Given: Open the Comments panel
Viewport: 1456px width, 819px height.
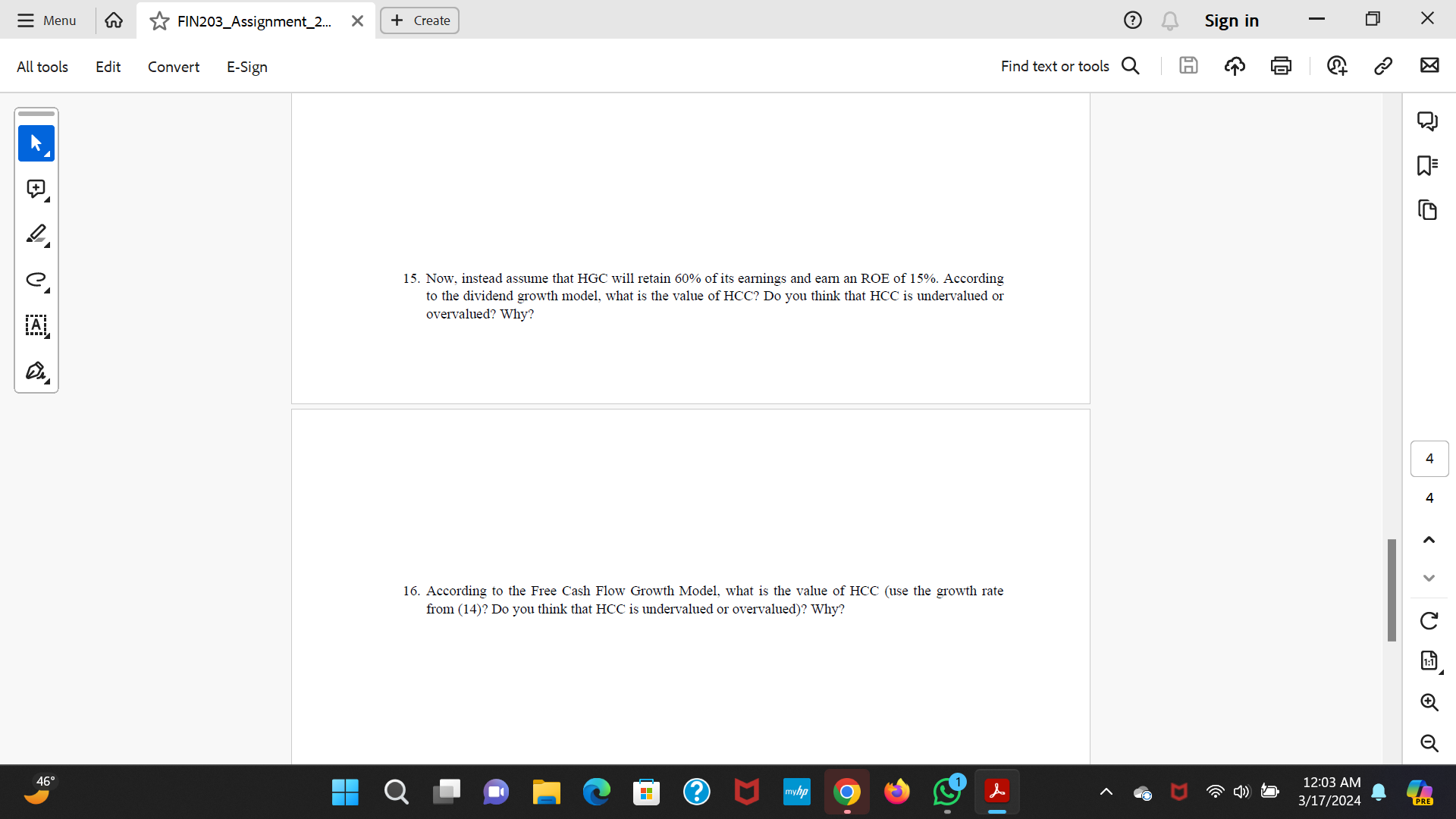Looking at the screenshot, I should 1429,121.
